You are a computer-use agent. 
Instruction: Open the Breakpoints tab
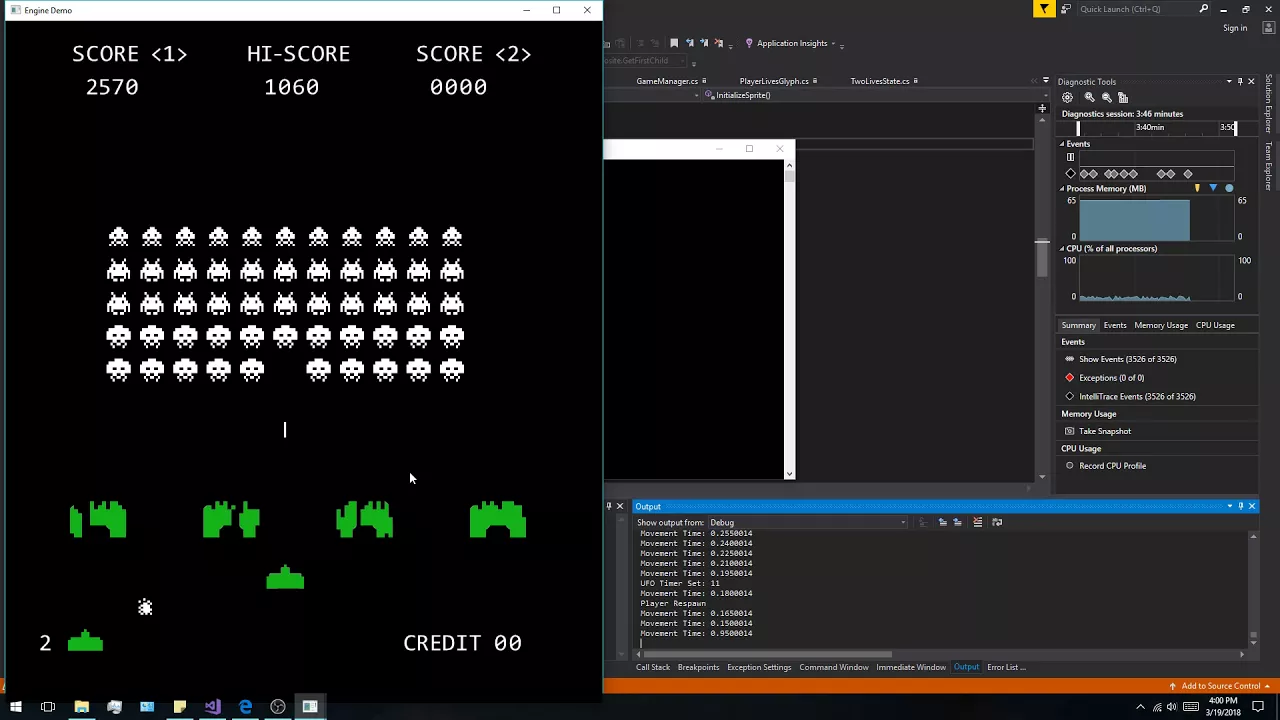tap(698, 667)
